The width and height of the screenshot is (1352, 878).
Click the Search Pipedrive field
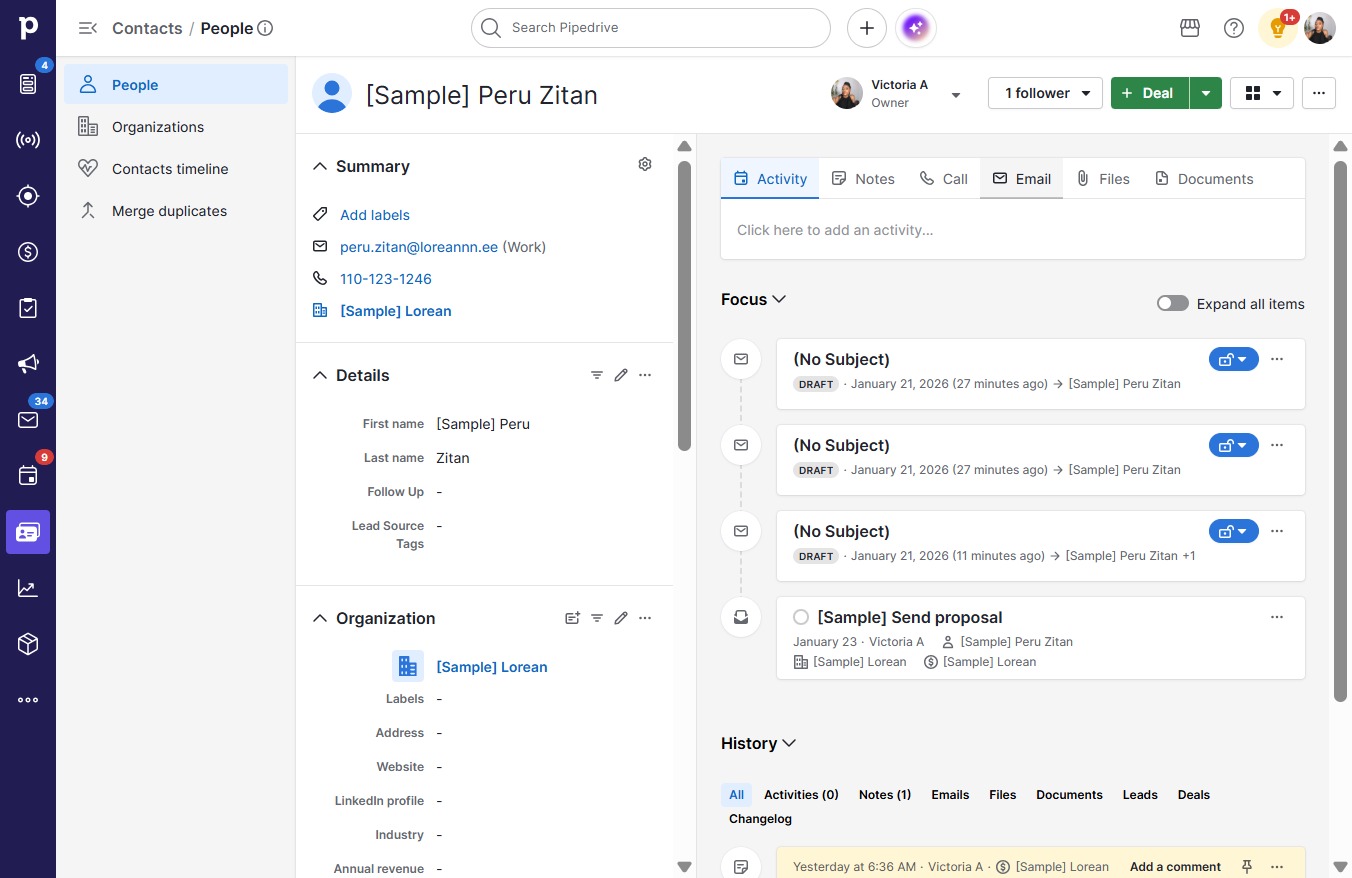coord(651,28)
